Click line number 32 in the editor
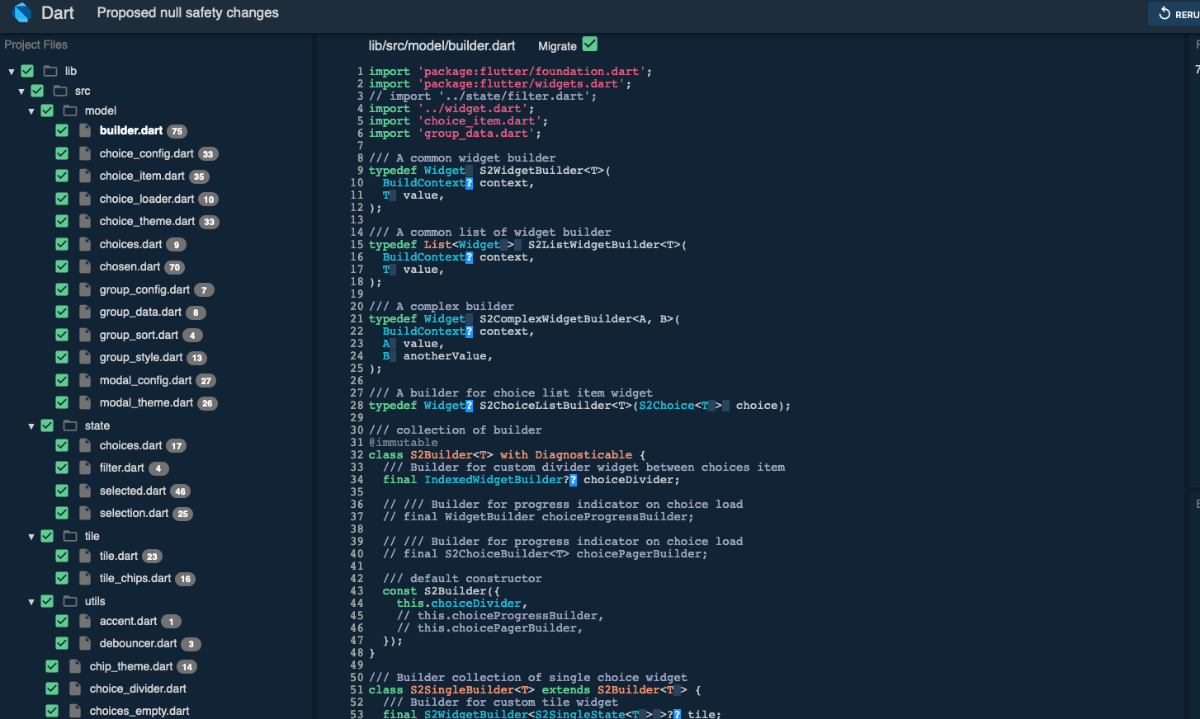1200x719 pixels. coord(358,455)
